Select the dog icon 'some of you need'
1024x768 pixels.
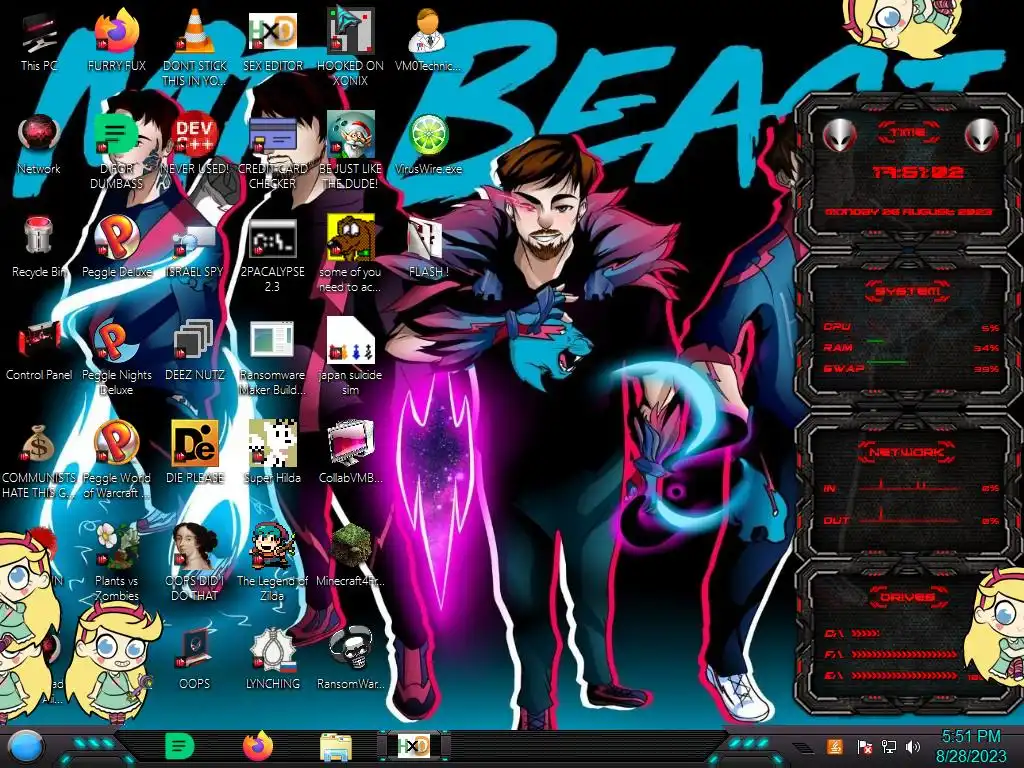(350, 236)
